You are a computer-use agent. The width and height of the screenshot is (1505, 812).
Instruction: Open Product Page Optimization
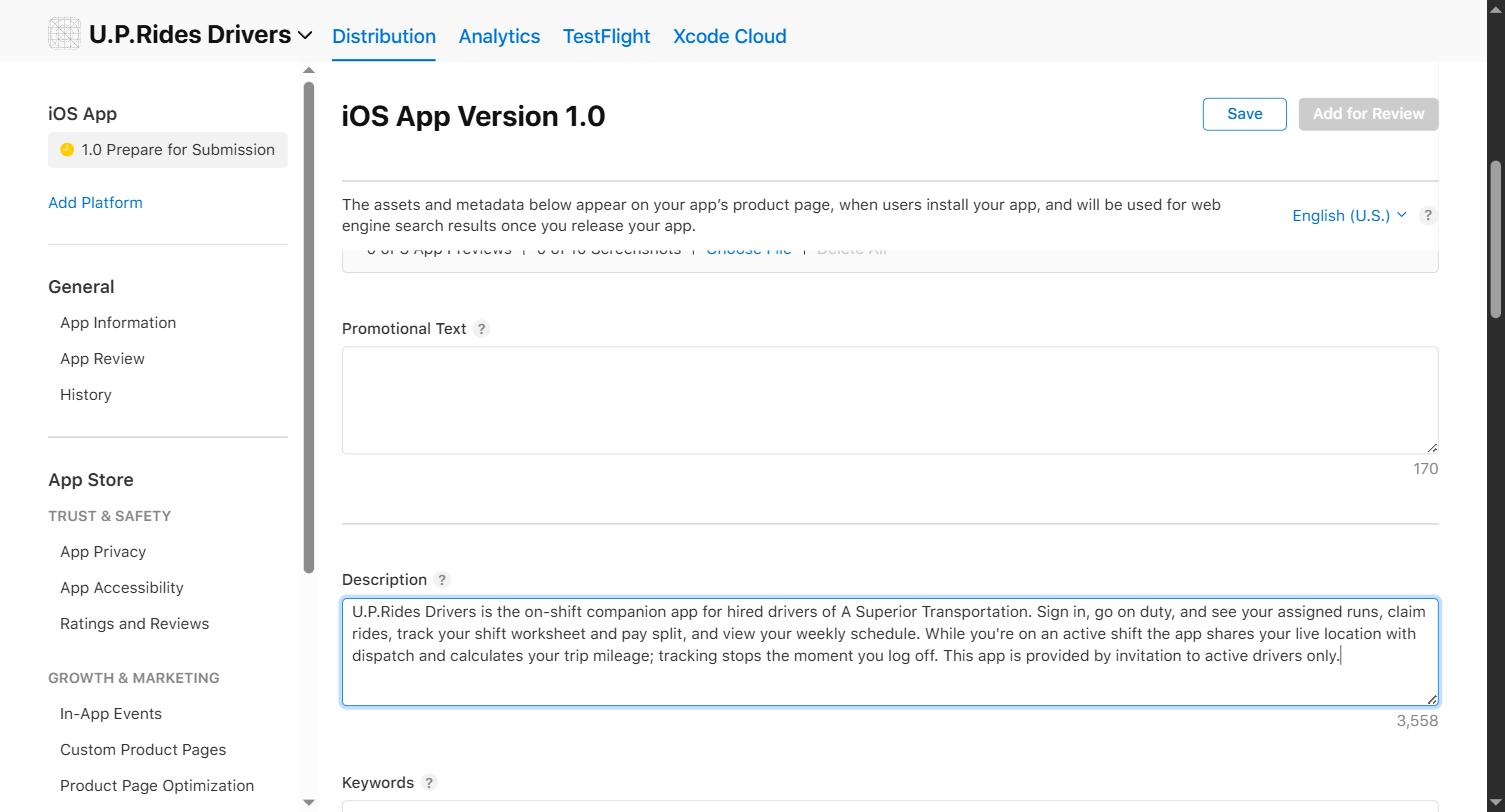(x=157, y=786)
